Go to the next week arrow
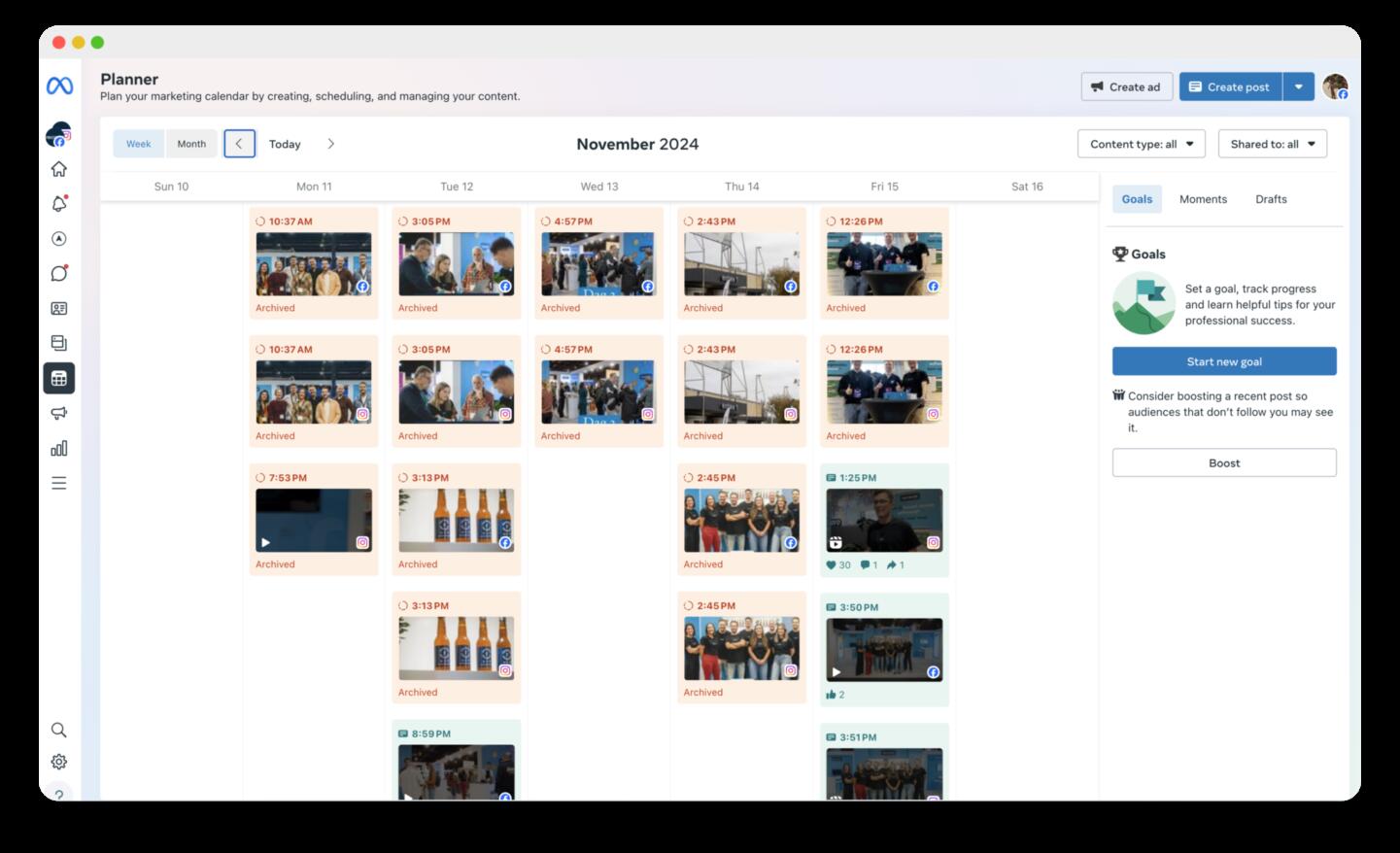This screenshot has height=853, width=1400. pyautogui.click(x=331, y=144)
